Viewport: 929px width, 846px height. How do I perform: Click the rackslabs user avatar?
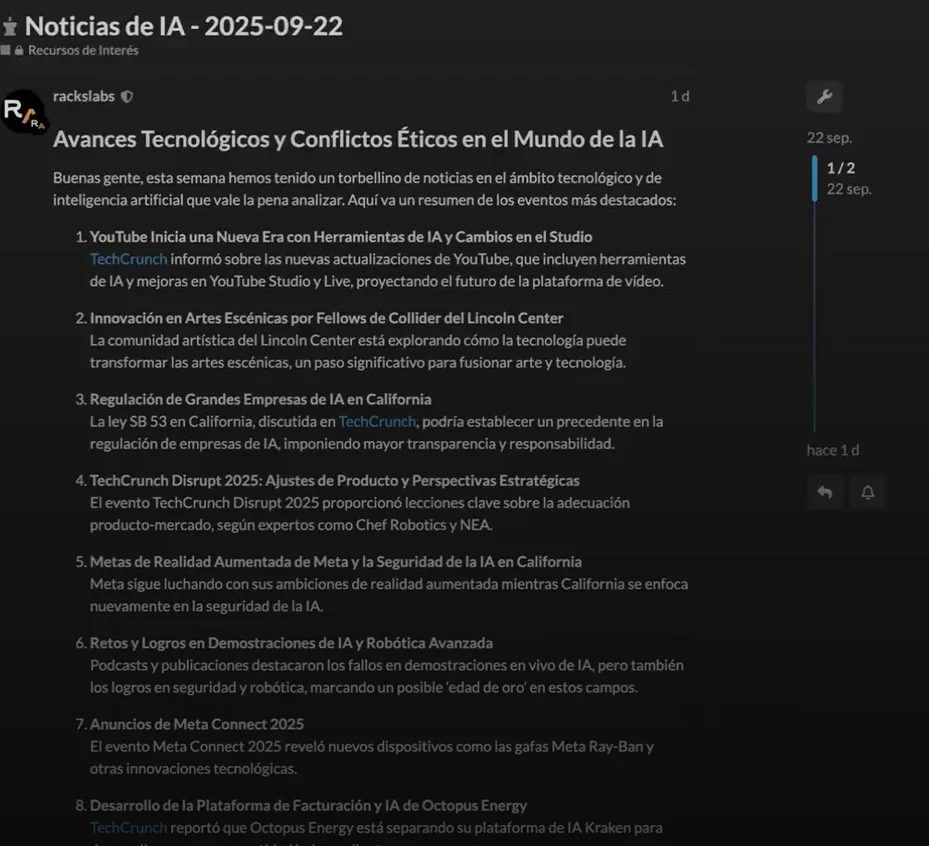24,113
